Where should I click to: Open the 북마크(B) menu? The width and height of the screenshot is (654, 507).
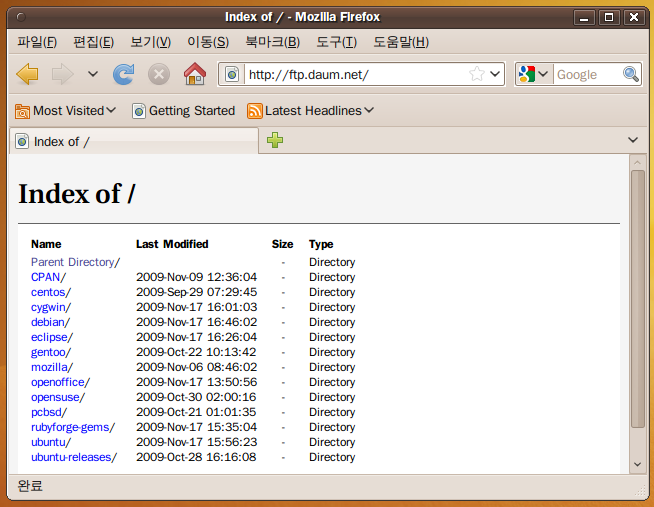pos(272,42)
